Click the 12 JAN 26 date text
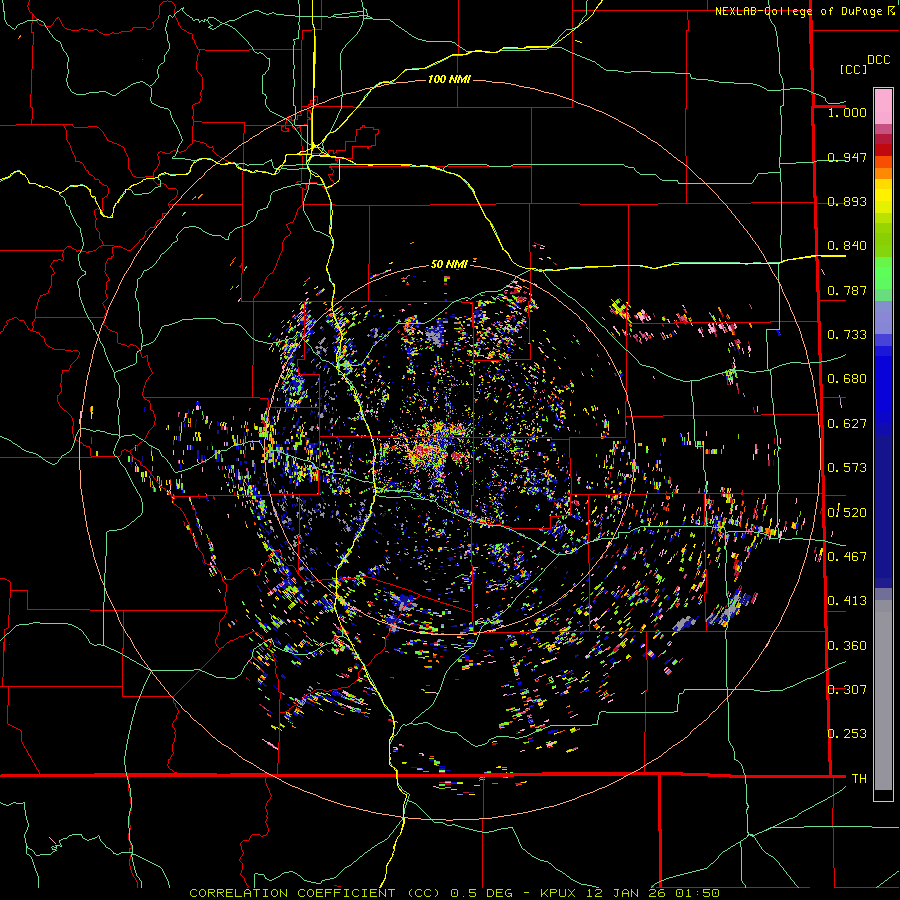The height and width of the screenshot is (900, 900). point(626,893)
